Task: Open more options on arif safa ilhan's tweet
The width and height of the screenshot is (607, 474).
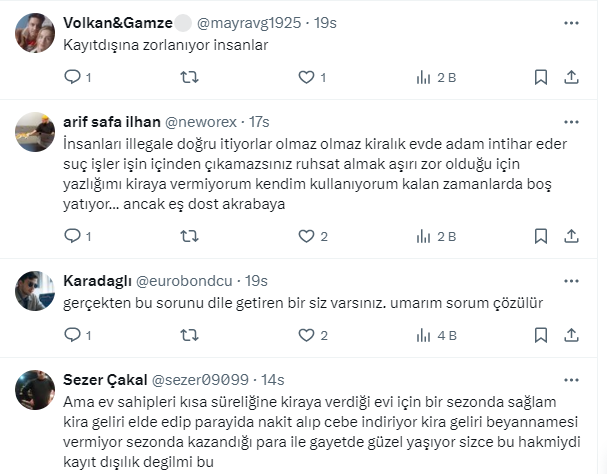Action: click(x=571, y=121)
